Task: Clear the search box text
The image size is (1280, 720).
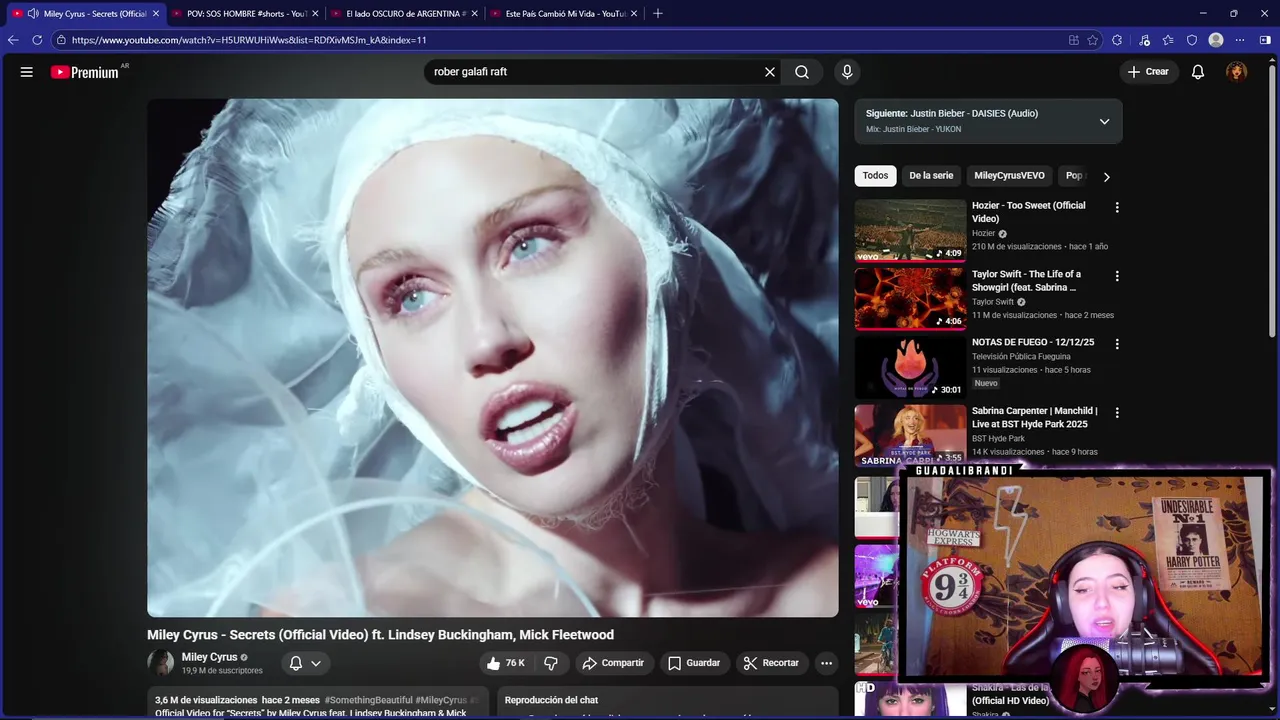Action: coord(770,72)
